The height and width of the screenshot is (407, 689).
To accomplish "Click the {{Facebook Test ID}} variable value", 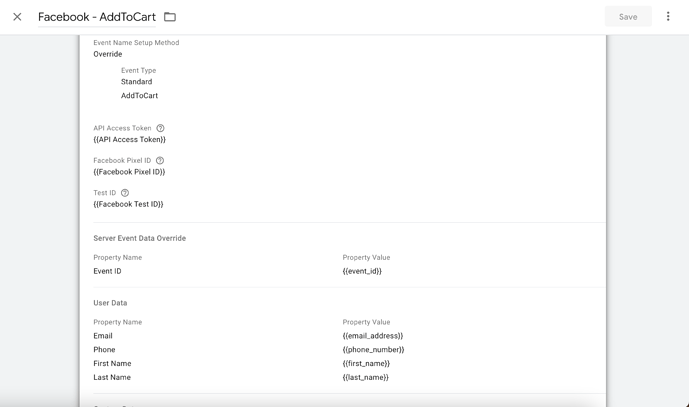I will pyautogui.click(x=128, y=204).
